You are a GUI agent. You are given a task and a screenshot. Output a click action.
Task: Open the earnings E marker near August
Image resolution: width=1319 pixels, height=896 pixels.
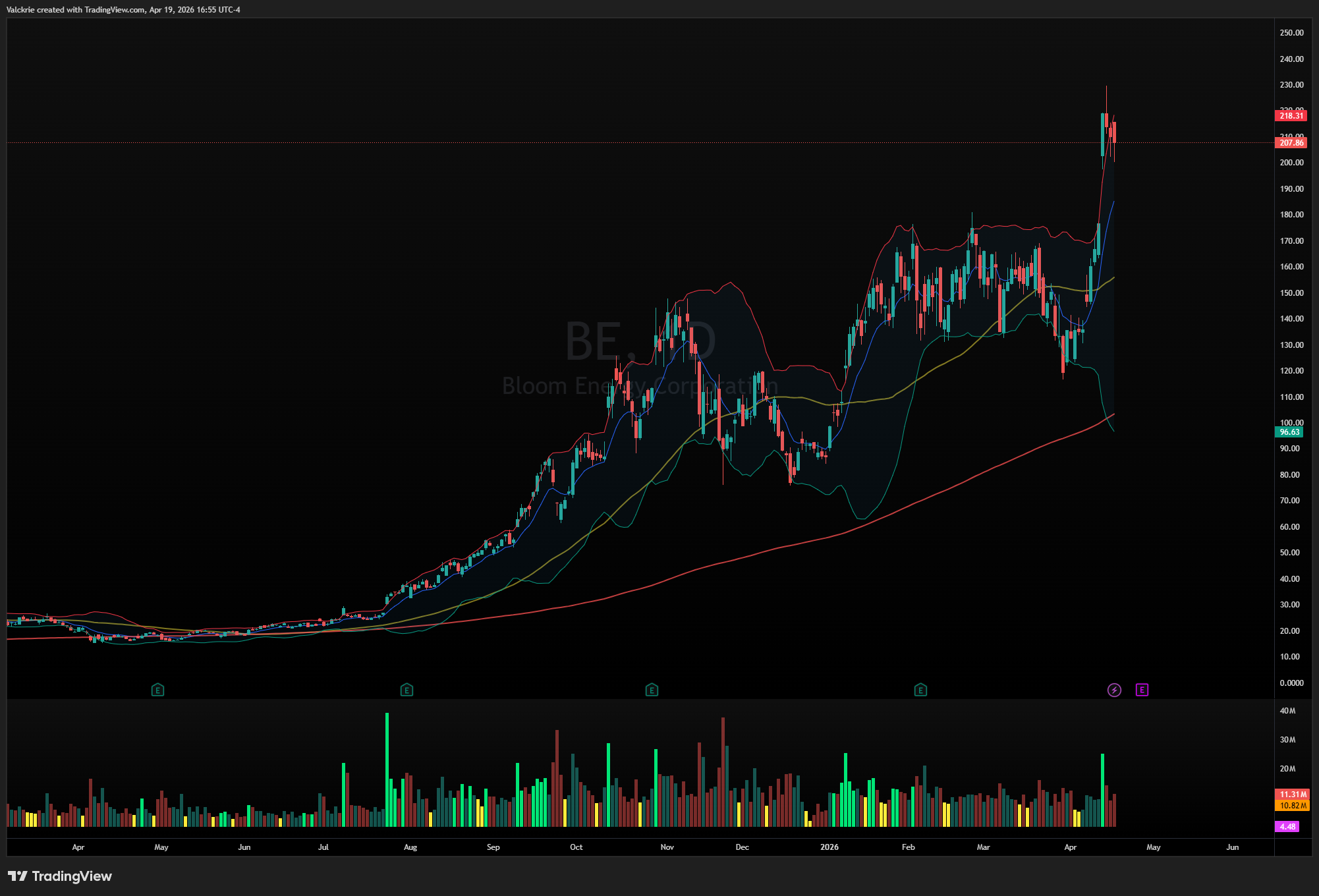tap(407, 690)
